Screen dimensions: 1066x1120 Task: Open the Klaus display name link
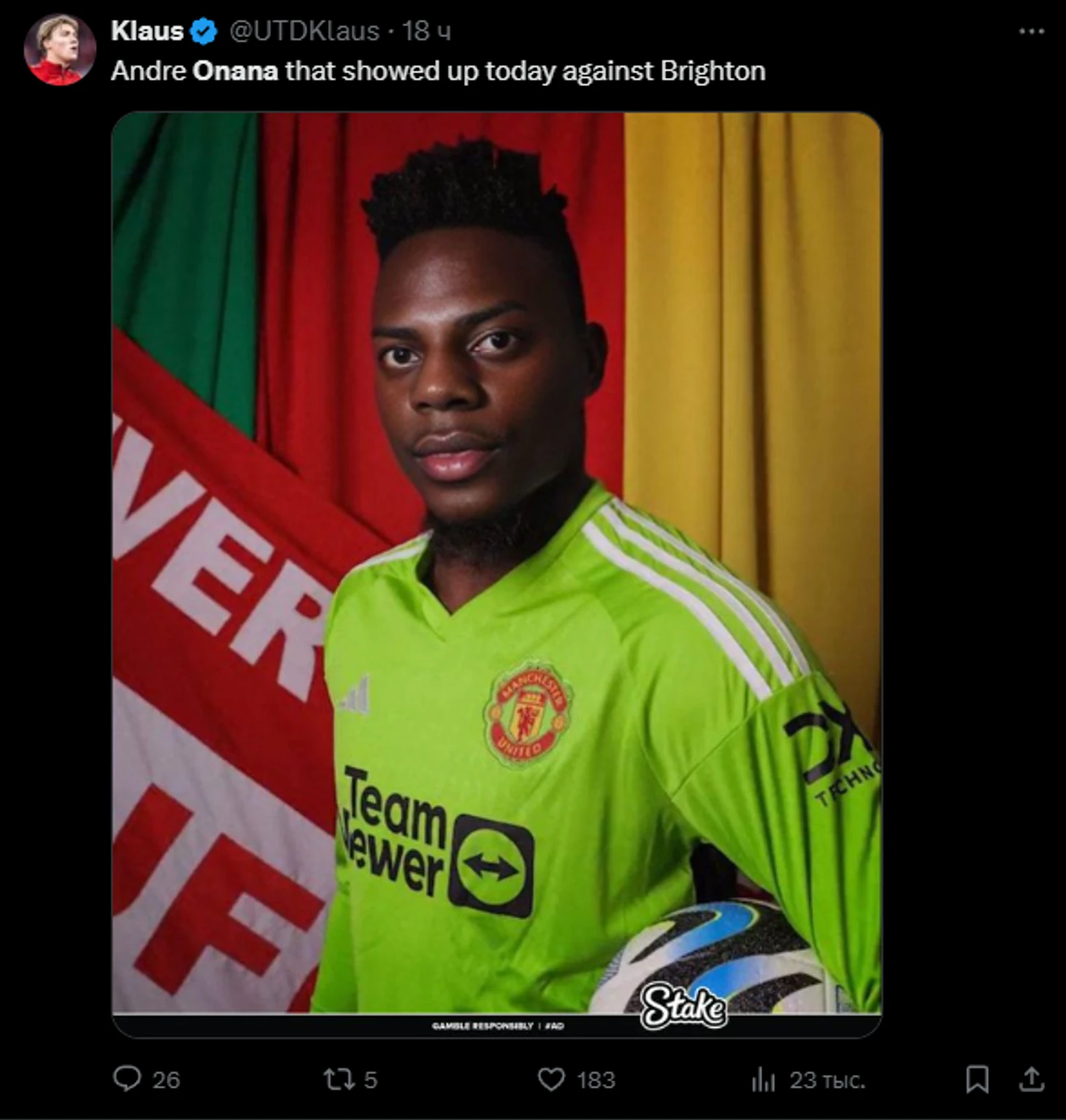(x=147, y=31)
